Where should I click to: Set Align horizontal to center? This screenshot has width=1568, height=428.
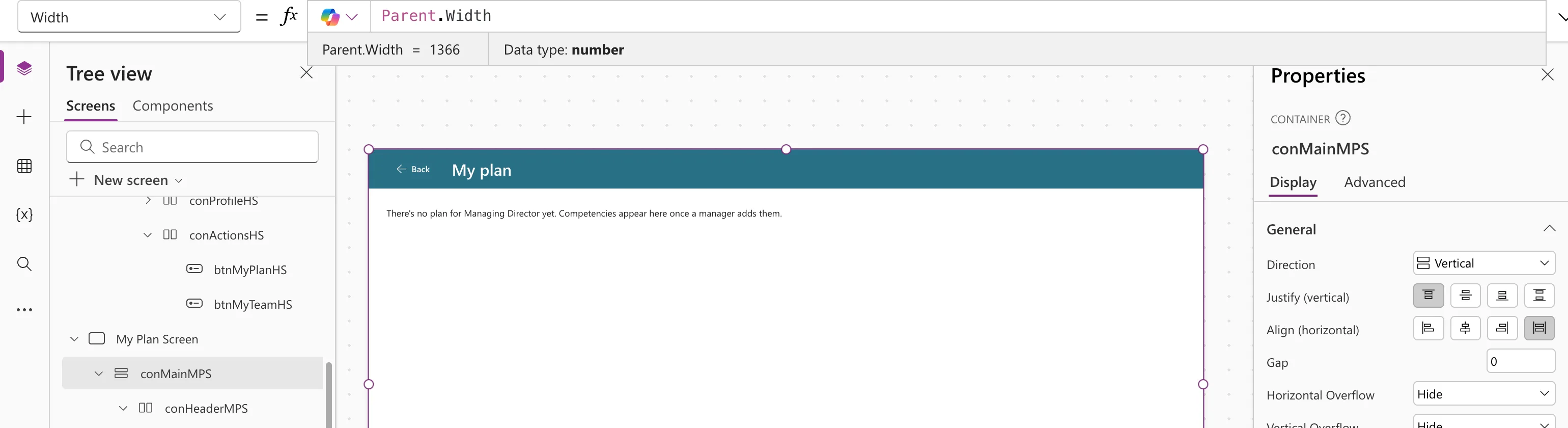(1465, 328)
